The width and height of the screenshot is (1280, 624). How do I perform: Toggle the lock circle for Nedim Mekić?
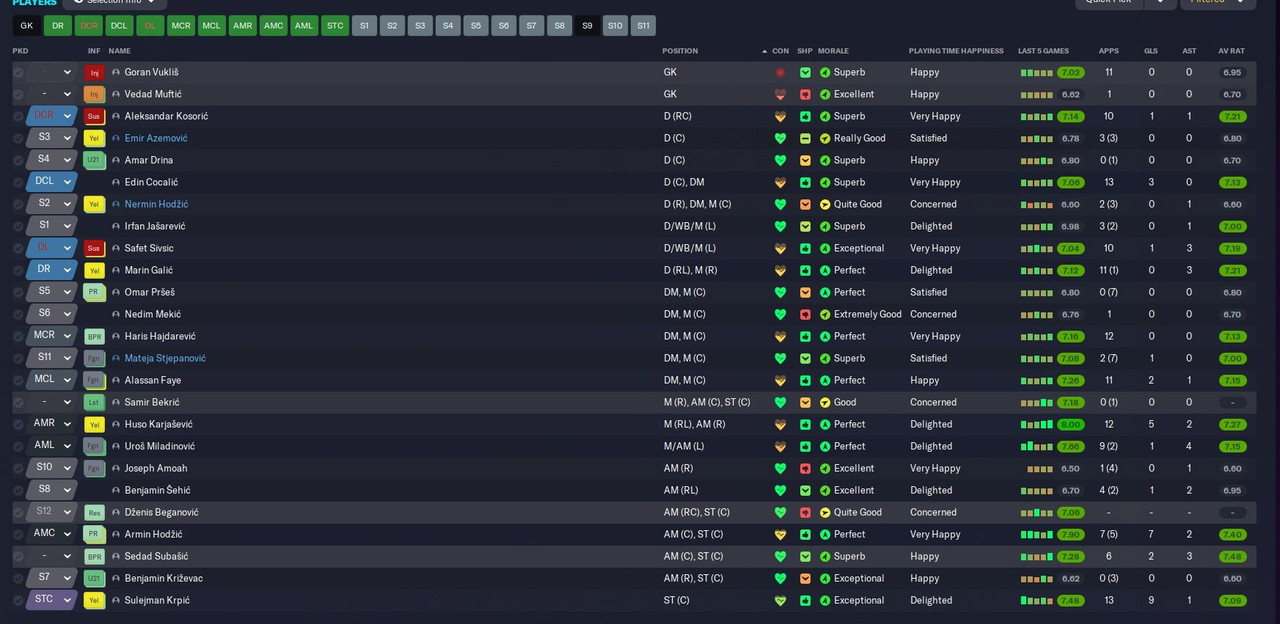pos(18,314)
